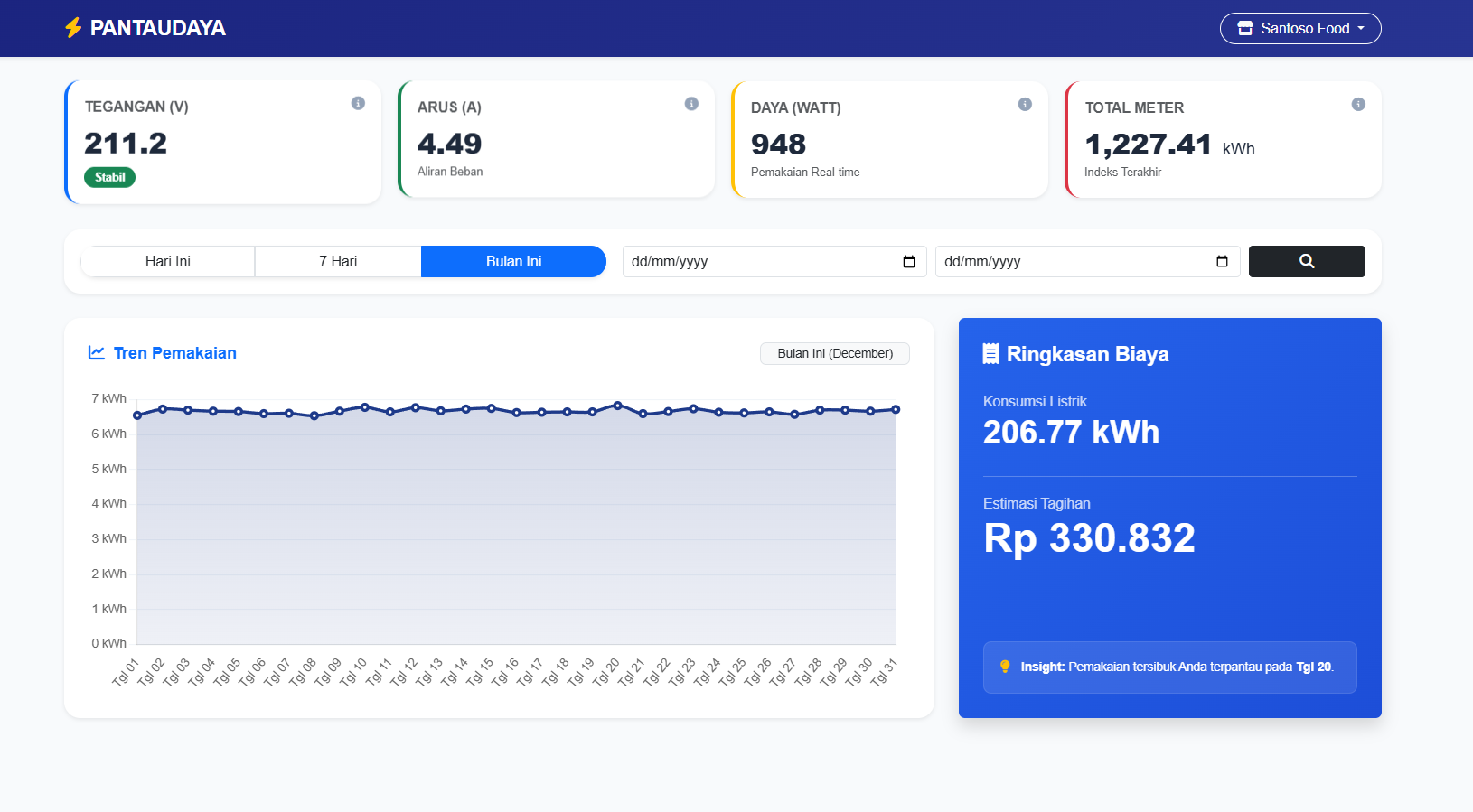
Task: Click the first dd/mm/yyyy date input
Action: pos(759,262)
